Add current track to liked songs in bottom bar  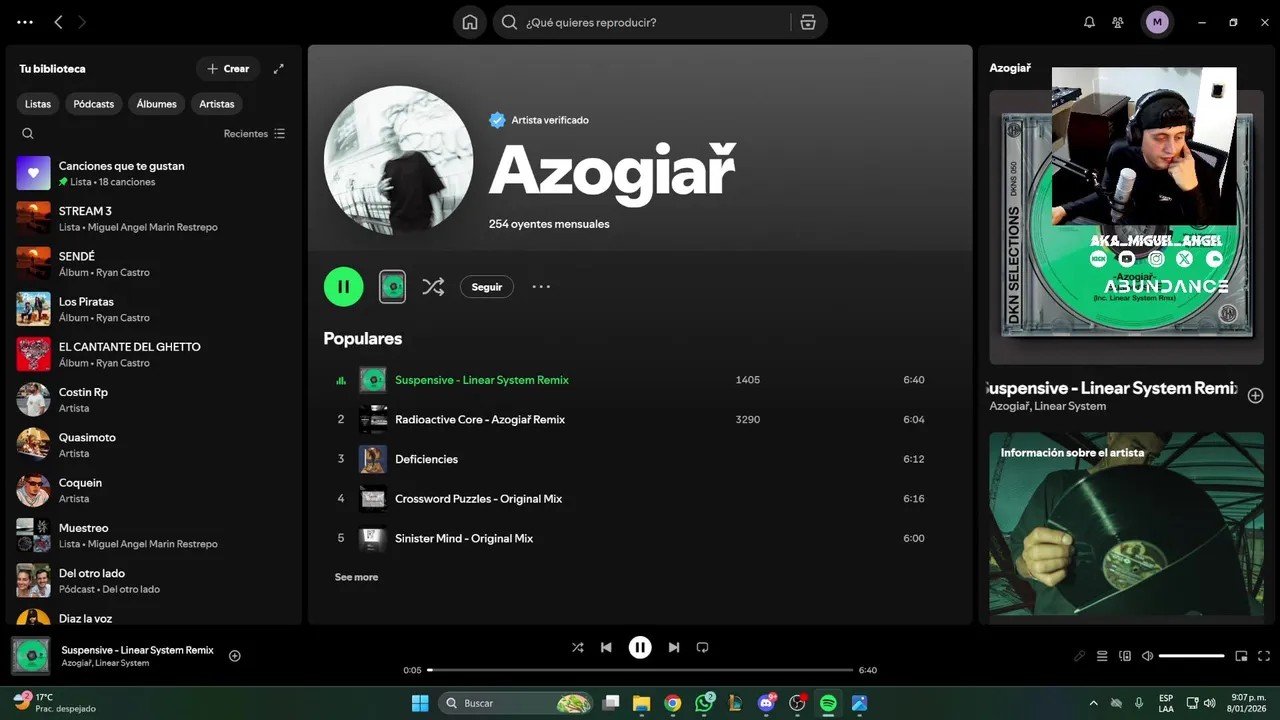click(235, 656)
